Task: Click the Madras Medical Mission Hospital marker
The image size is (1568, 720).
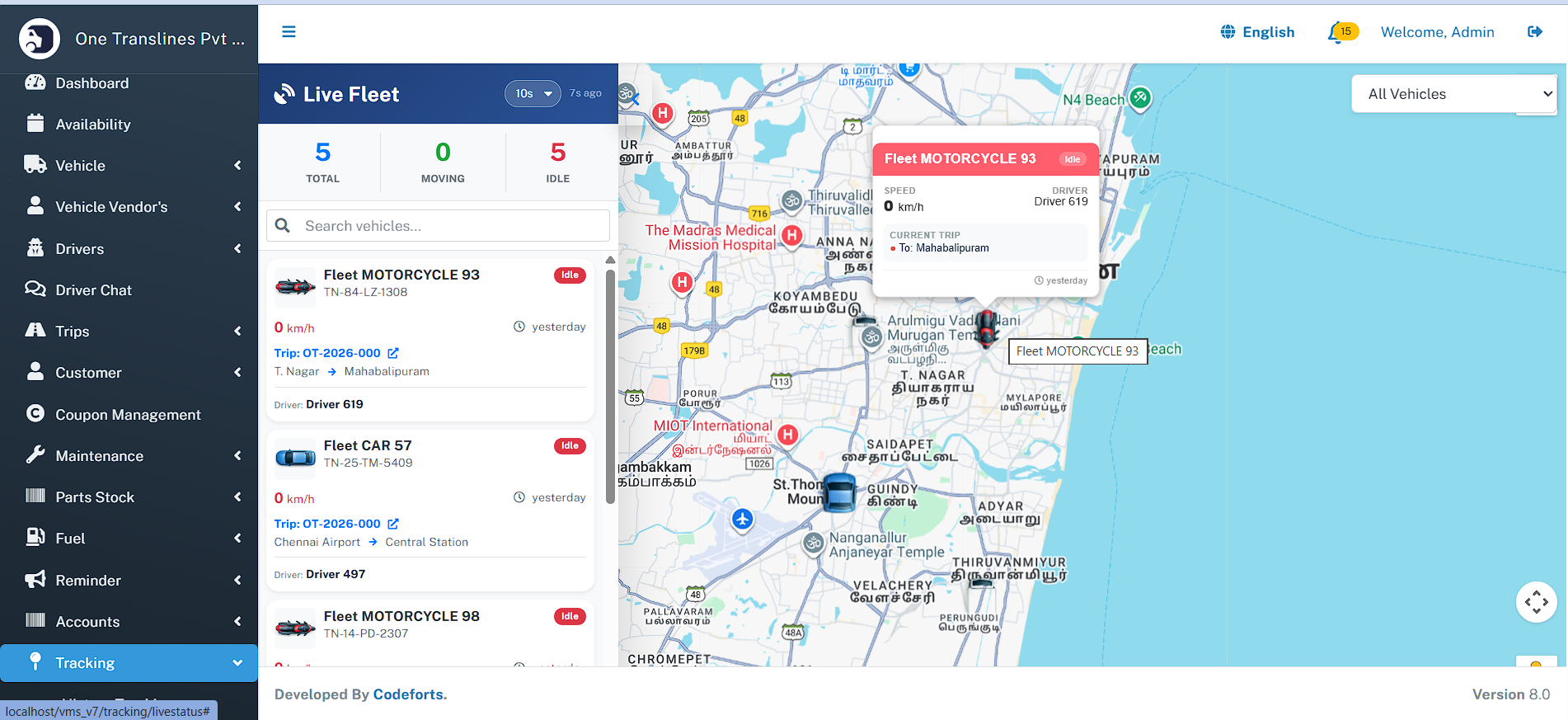Action: pyautogui.click(x=791, y=236)
